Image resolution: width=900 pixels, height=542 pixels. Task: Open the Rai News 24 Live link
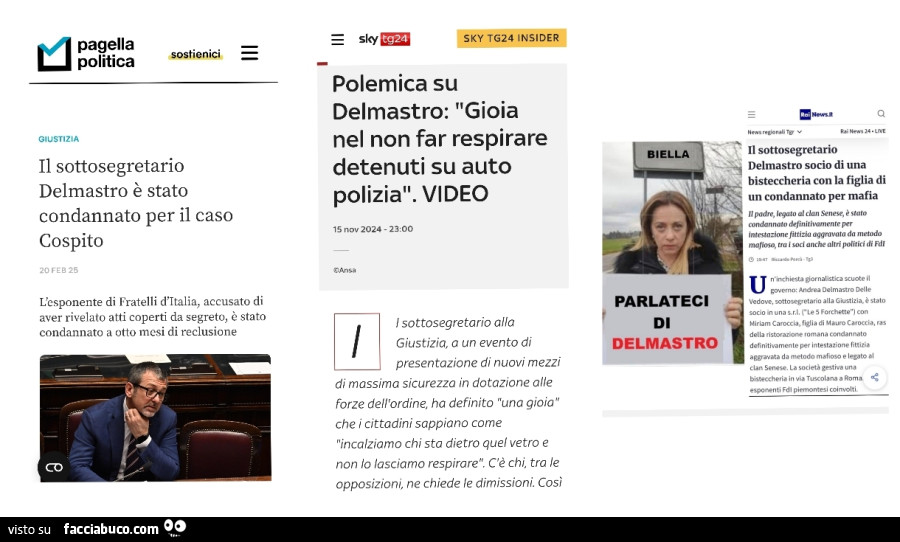pos(862,131)
